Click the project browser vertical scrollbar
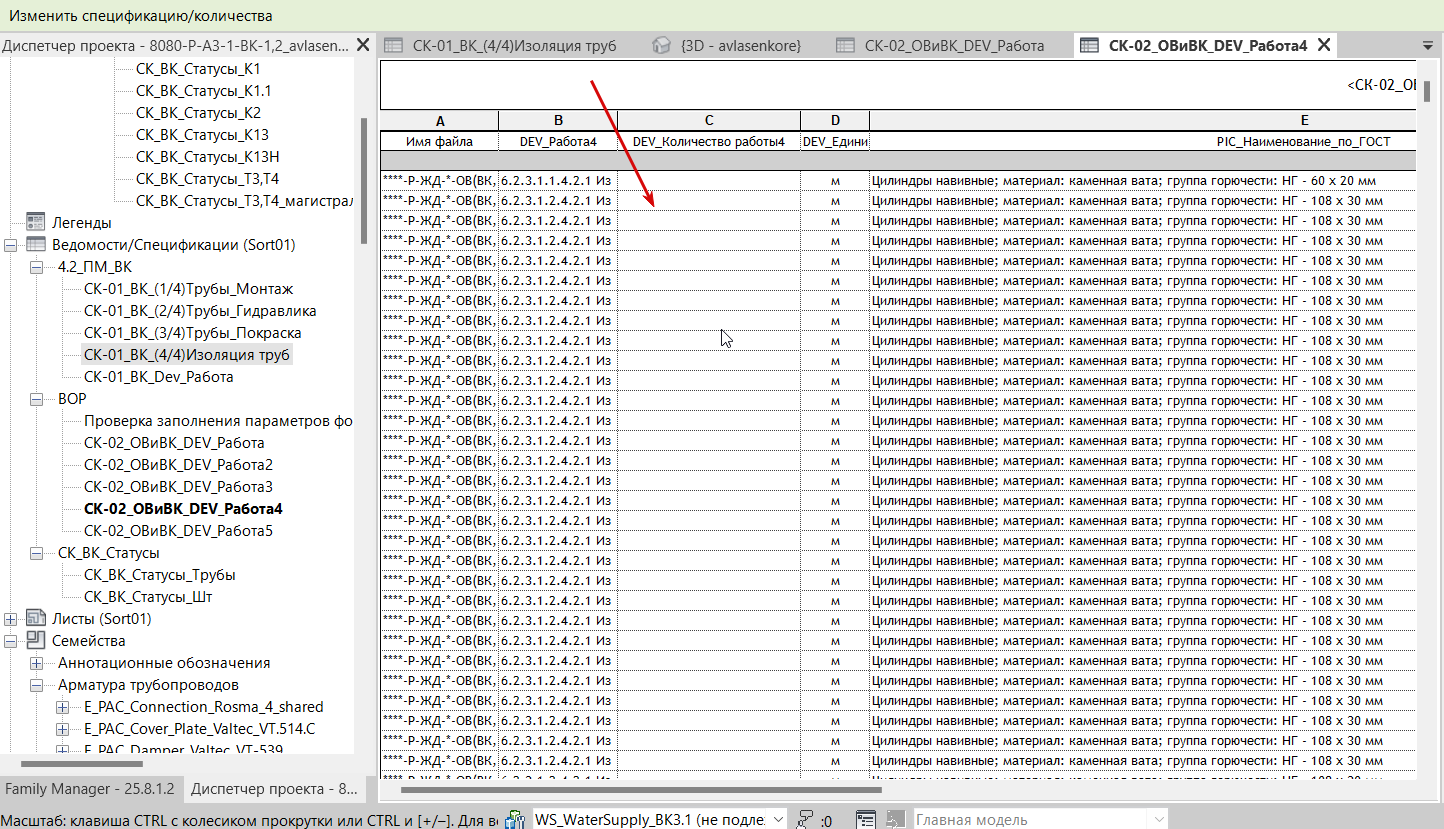 click(364, 180)
